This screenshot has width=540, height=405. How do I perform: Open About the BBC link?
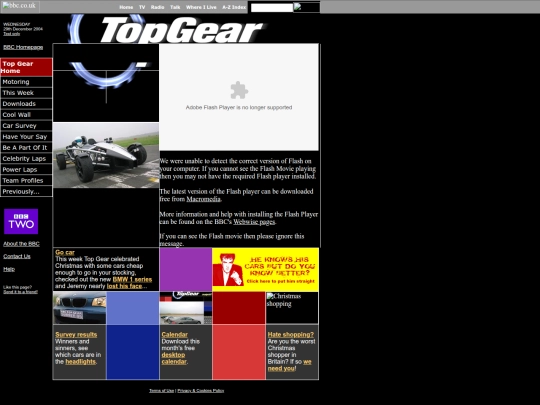pyautogui.click(x=21, y=244)
